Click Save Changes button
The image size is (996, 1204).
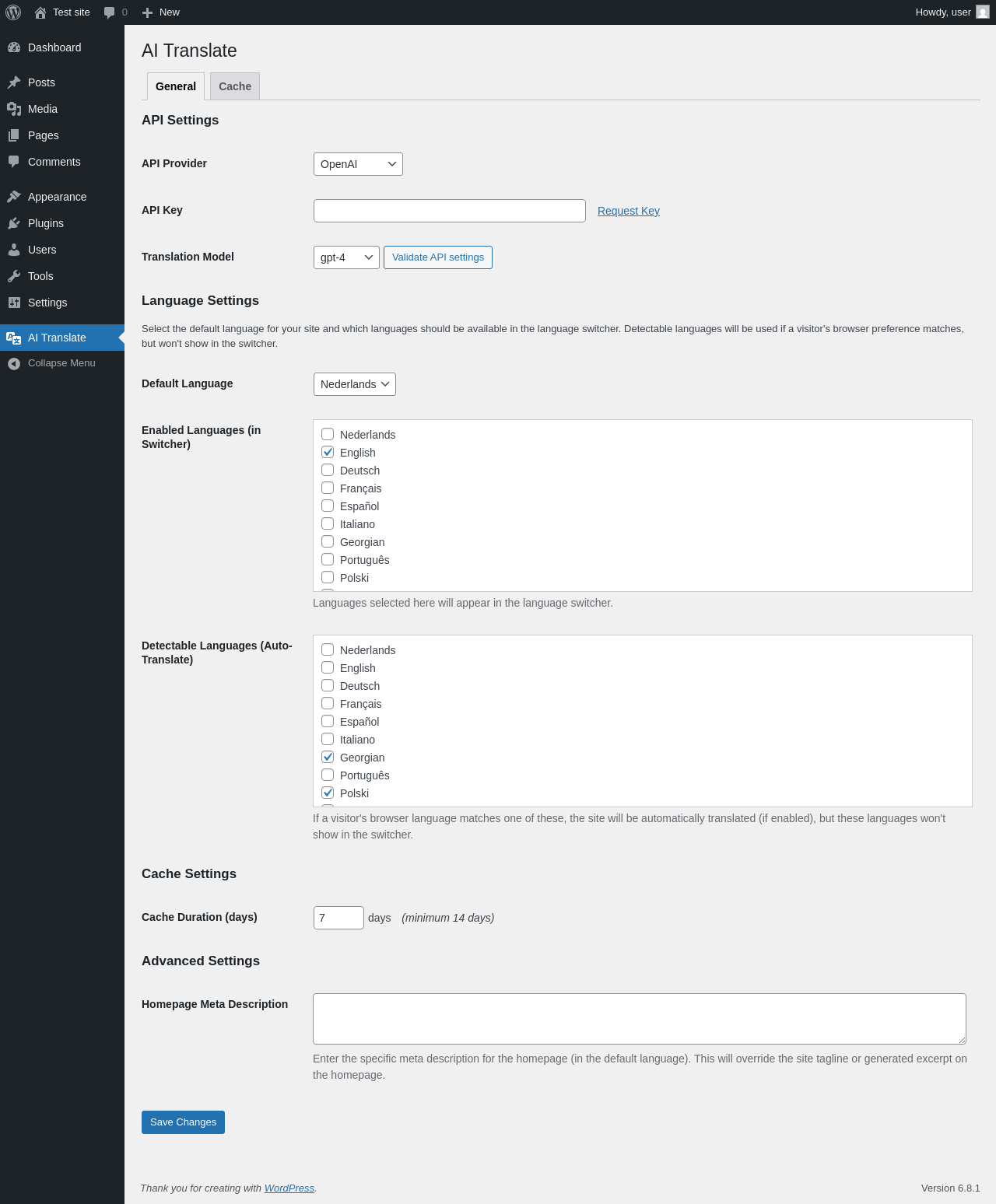(x=183, y=1122)
